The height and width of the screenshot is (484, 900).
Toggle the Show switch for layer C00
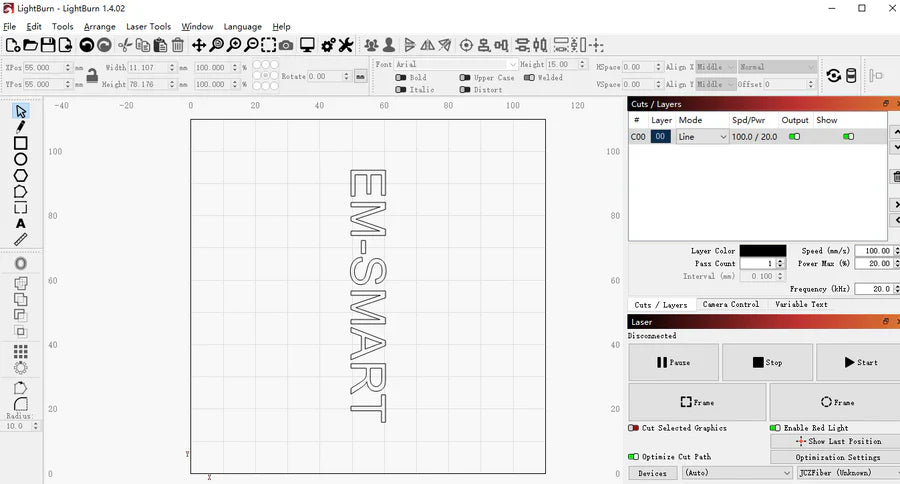point(848,137)
